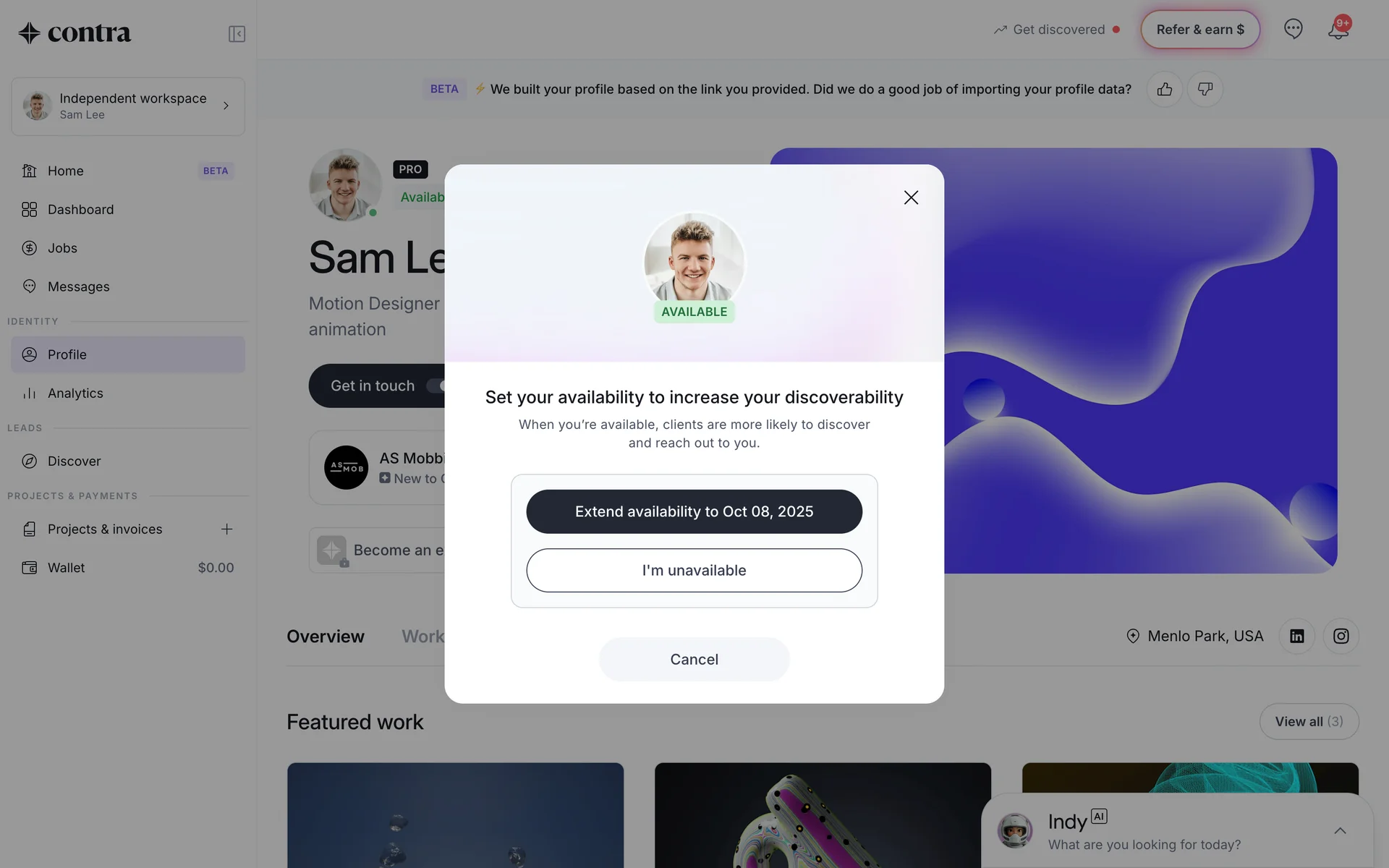Add a new project with plus icon
The width and height of the screenshot is (1389, 868).
point(226,529)
